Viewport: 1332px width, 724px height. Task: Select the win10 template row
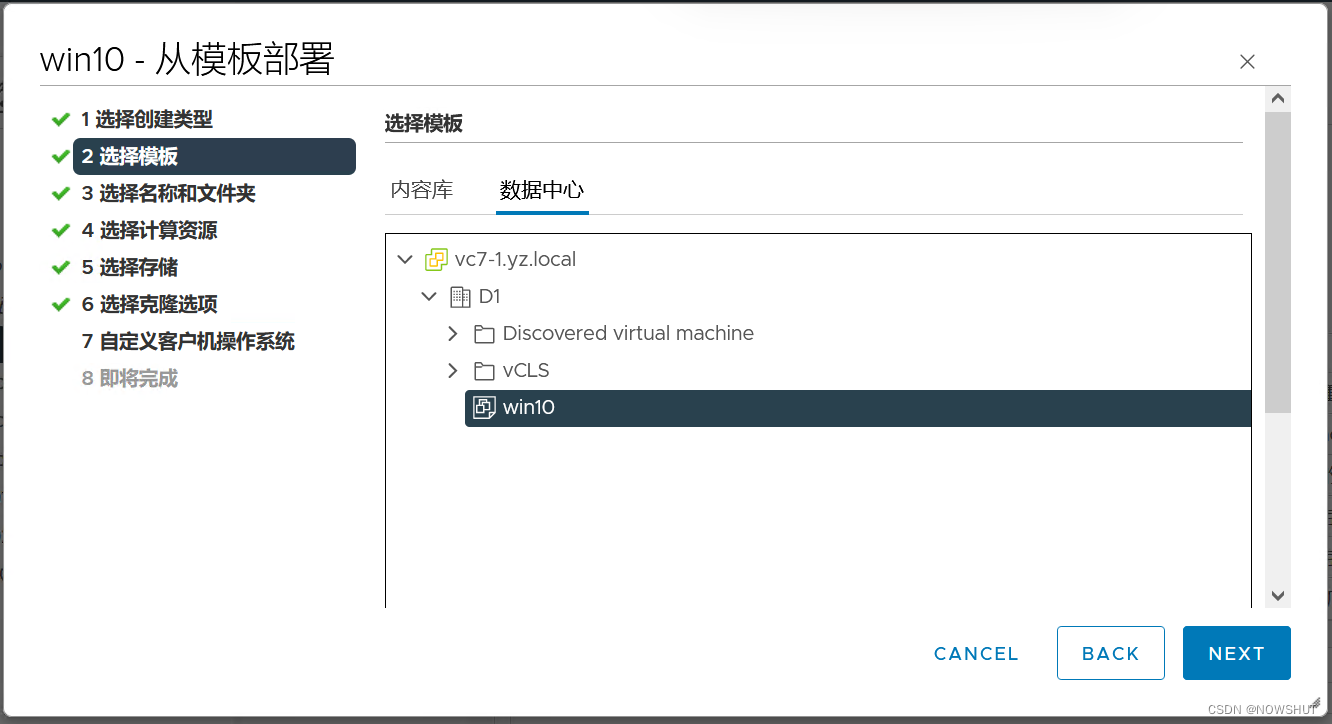tap(858, 408)
